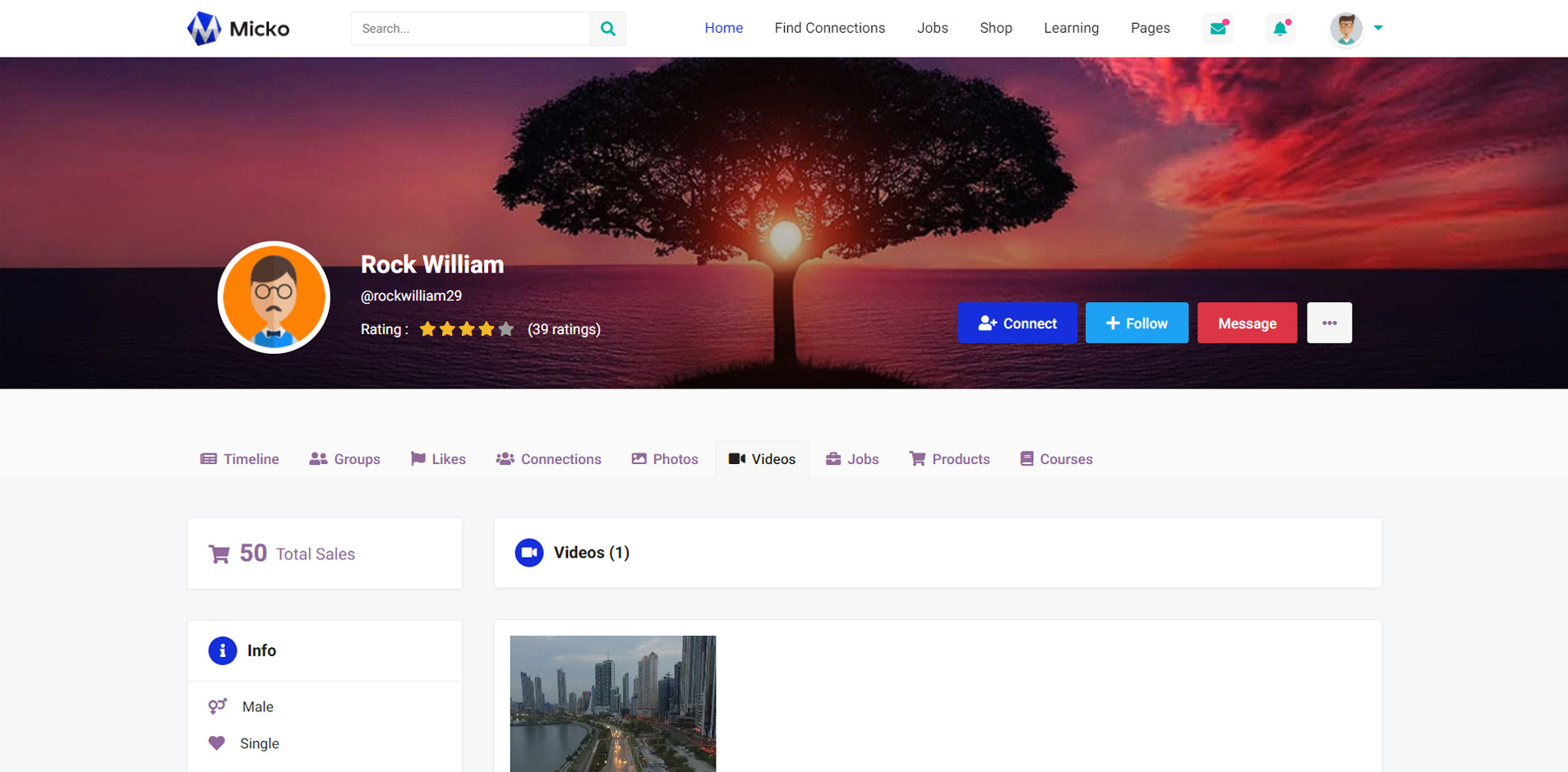
Task: Click Rock William's profile avatar
Action: [x=274, y=297]
